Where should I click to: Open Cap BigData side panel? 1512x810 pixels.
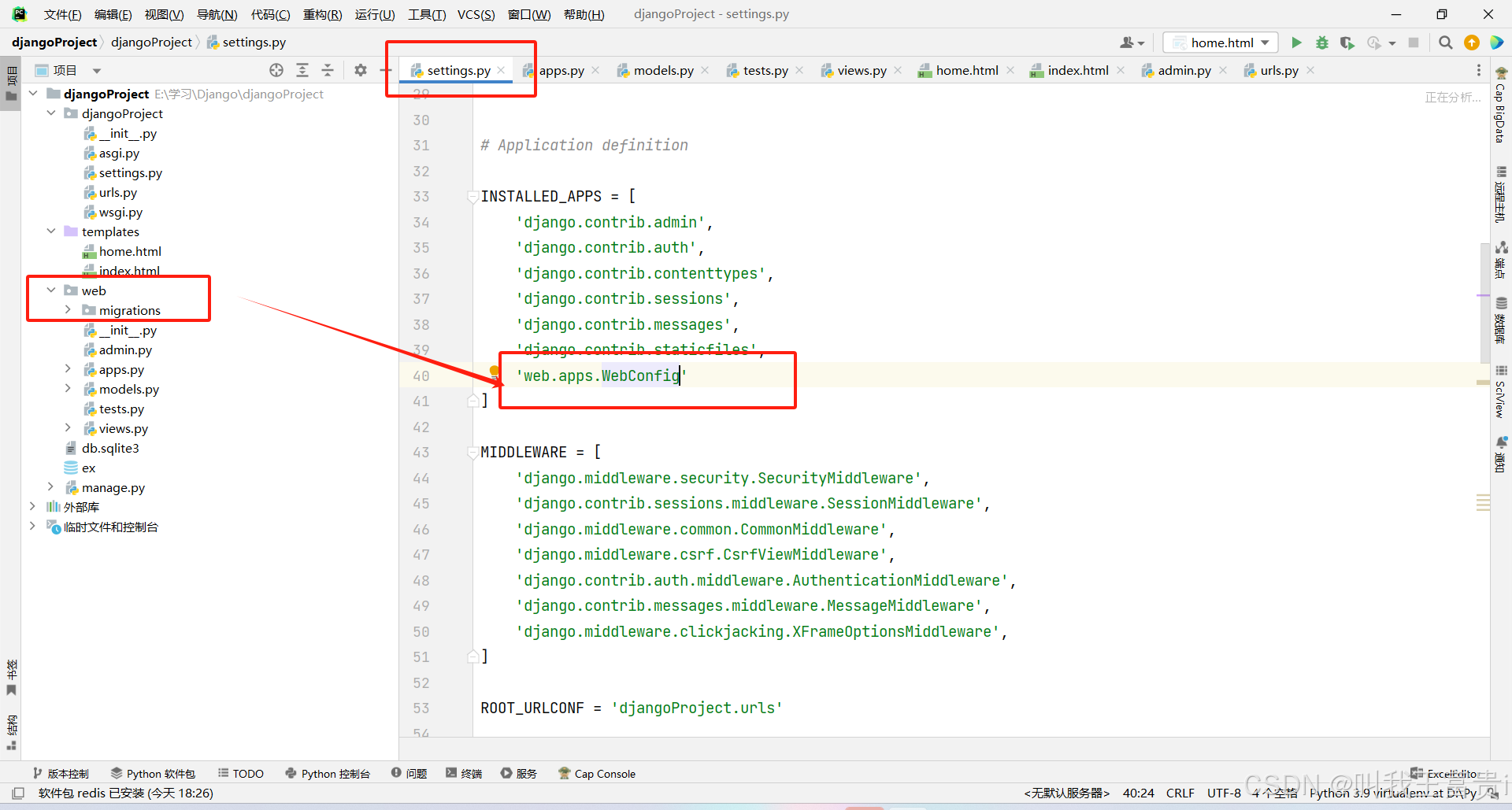tap(1500, 105)
